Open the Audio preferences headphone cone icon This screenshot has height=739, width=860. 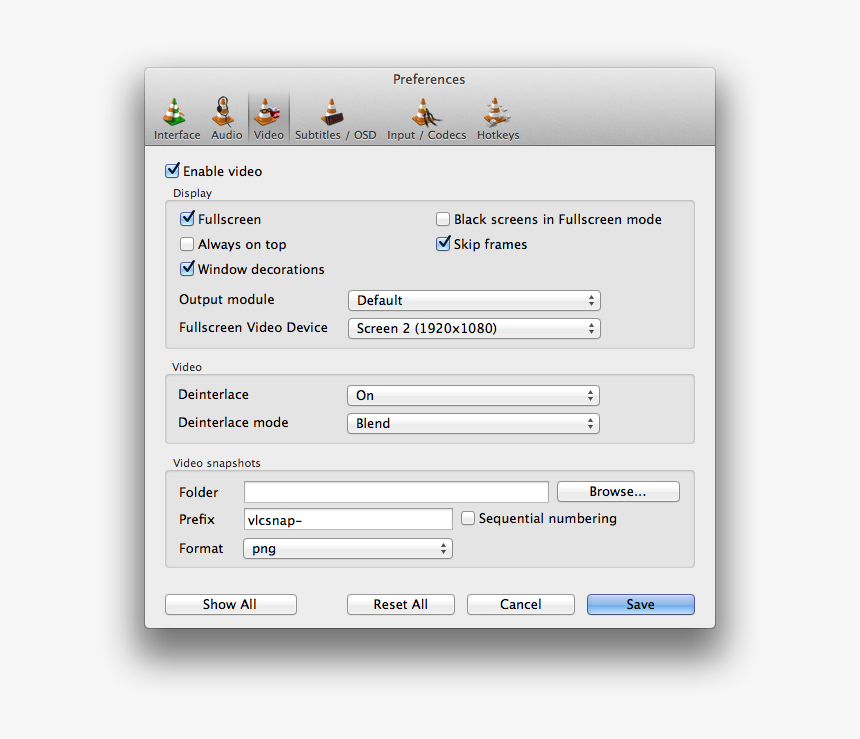coord(226,113)
